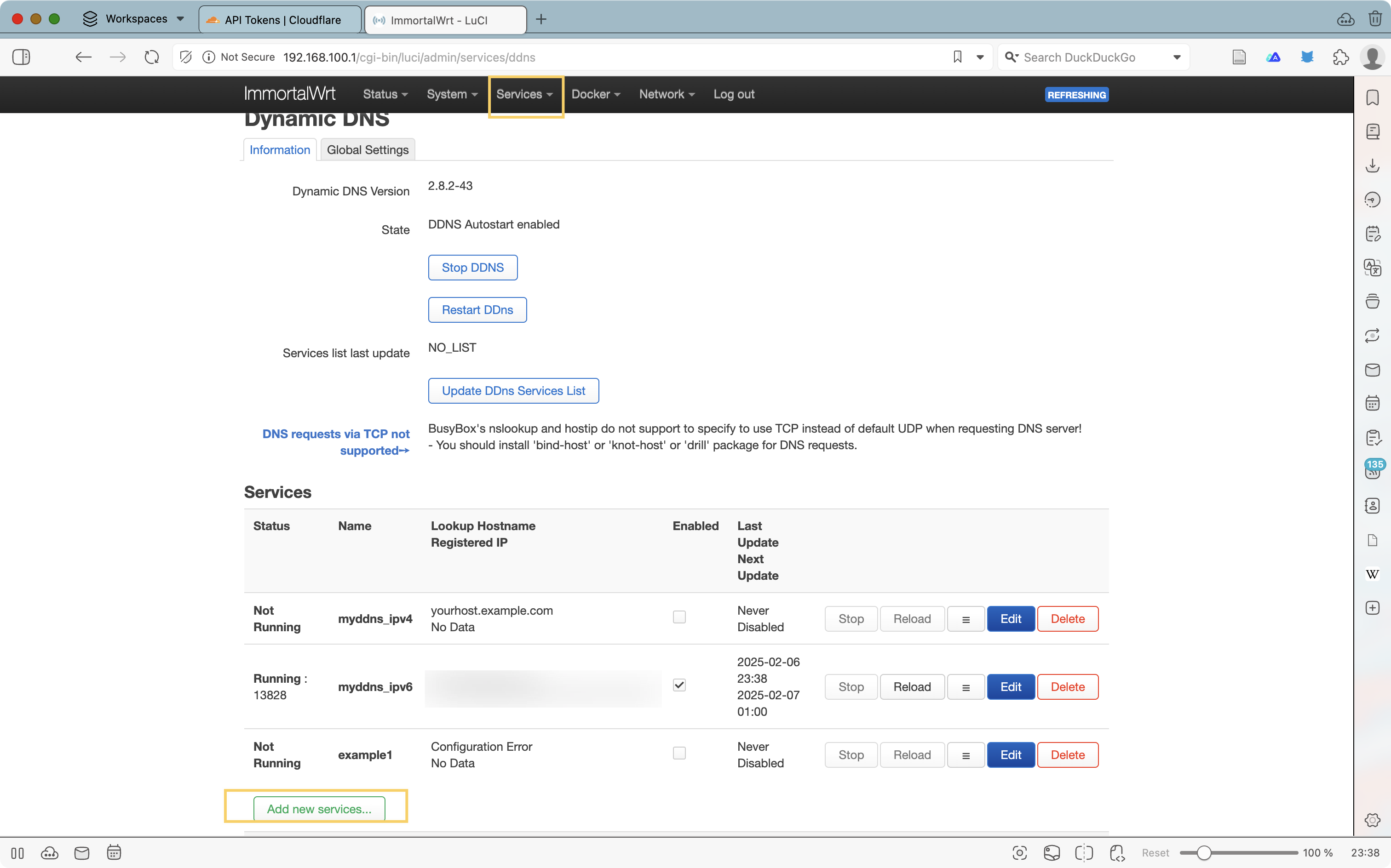
Task: Click the bookmark icon in address bar
Action: pyautogui.click(x=957, y=57)
